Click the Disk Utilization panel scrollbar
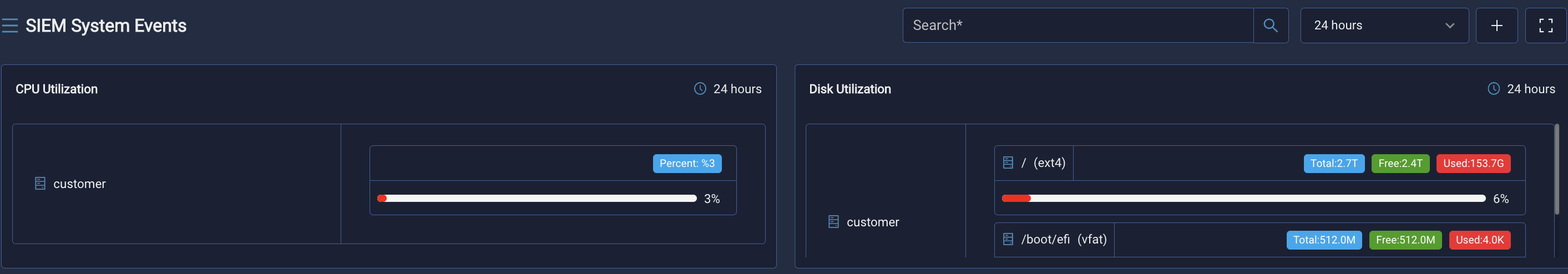1568x274 pixels. (x=1556, y=169)
